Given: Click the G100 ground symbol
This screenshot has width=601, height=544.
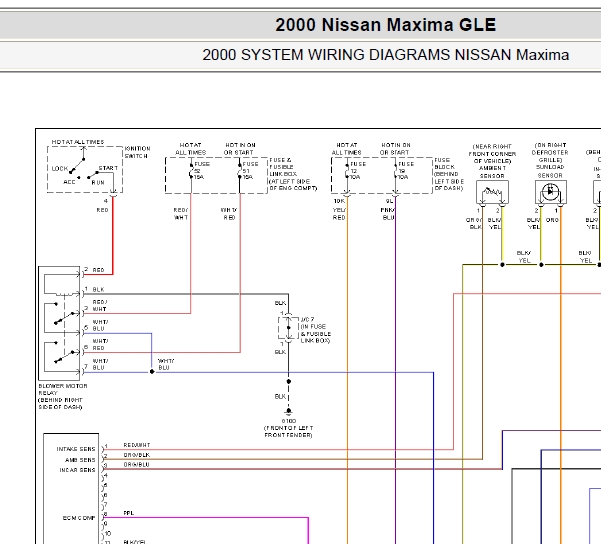Looking at the screenshot, I should (x=289, y=411).
